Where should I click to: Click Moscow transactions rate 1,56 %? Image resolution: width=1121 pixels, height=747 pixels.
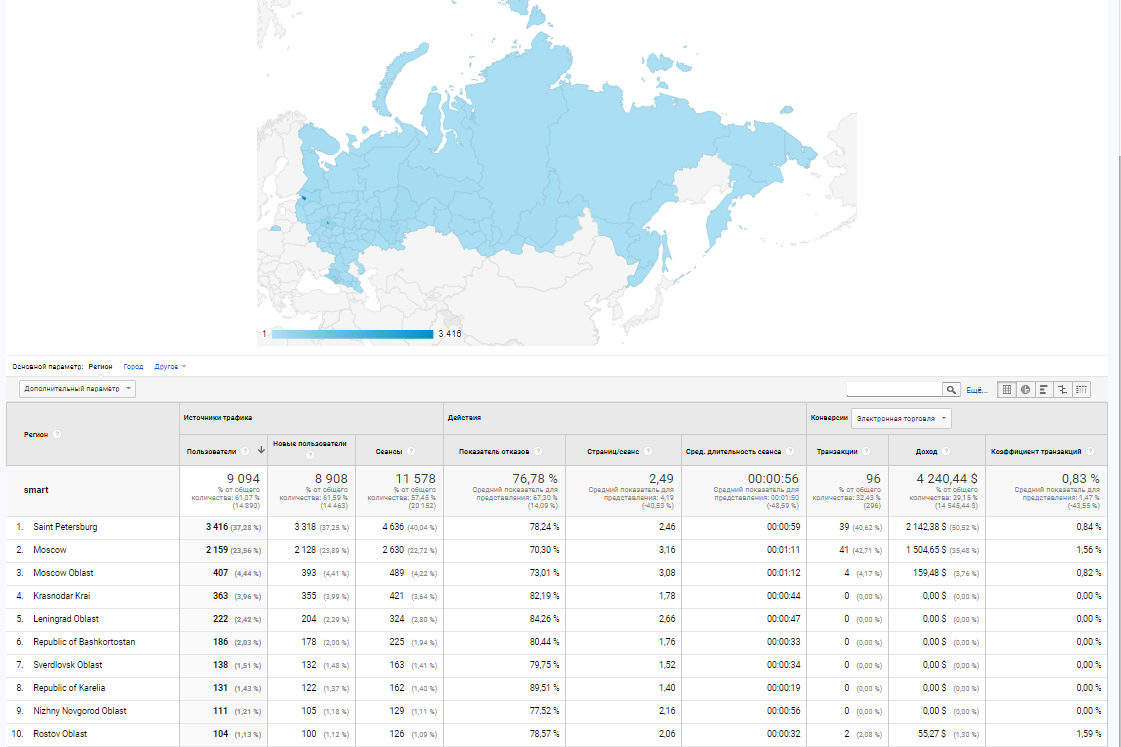point(1088,550)
